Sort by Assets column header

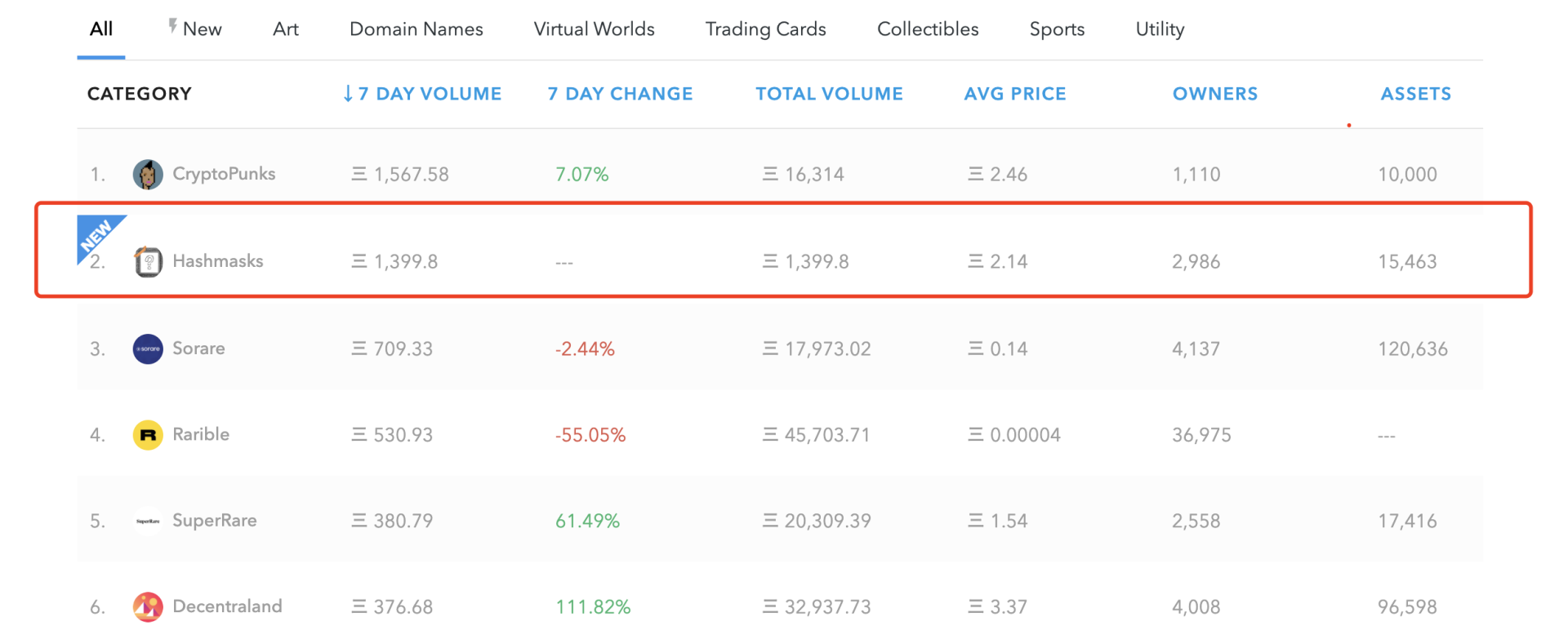[1416, 94]
